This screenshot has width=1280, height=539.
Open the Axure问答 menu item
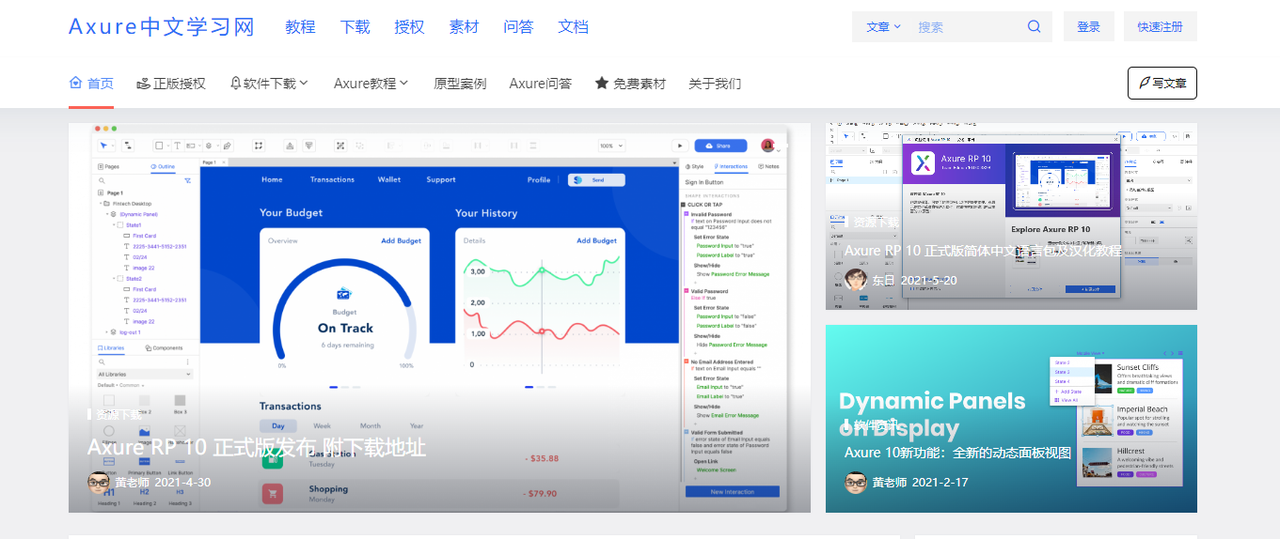click(x=540, y=83)
